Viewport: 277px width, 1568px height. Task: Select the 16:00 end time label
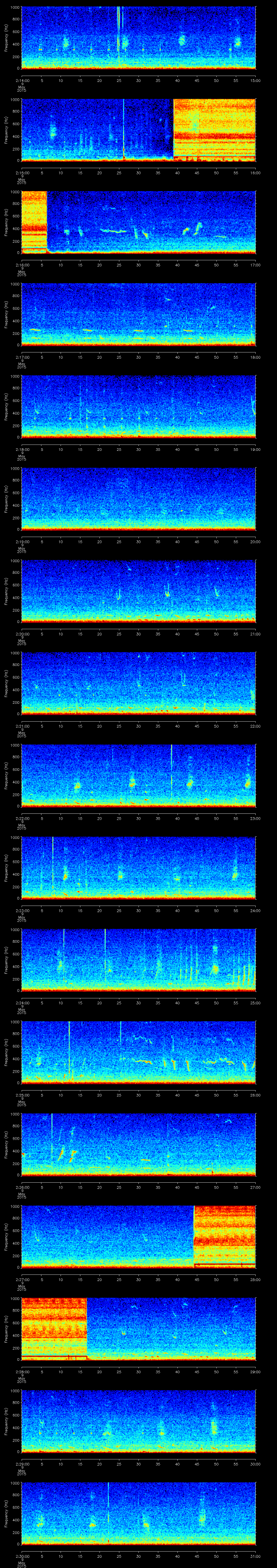[x=255, y=173]
